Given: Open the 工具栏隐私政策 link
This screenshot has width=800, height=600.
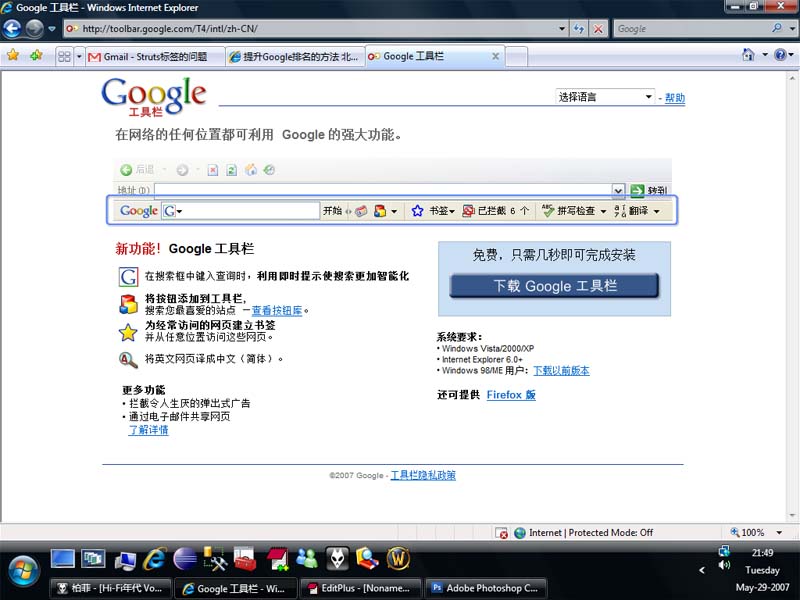Looking at the screenshot, I should 423,475.
